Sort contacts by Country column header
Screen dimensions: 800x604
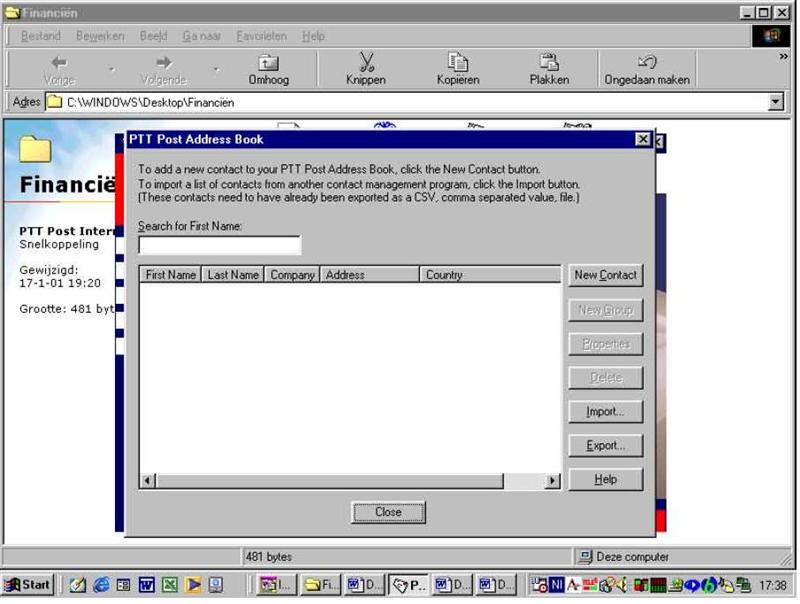pos(490,275)
